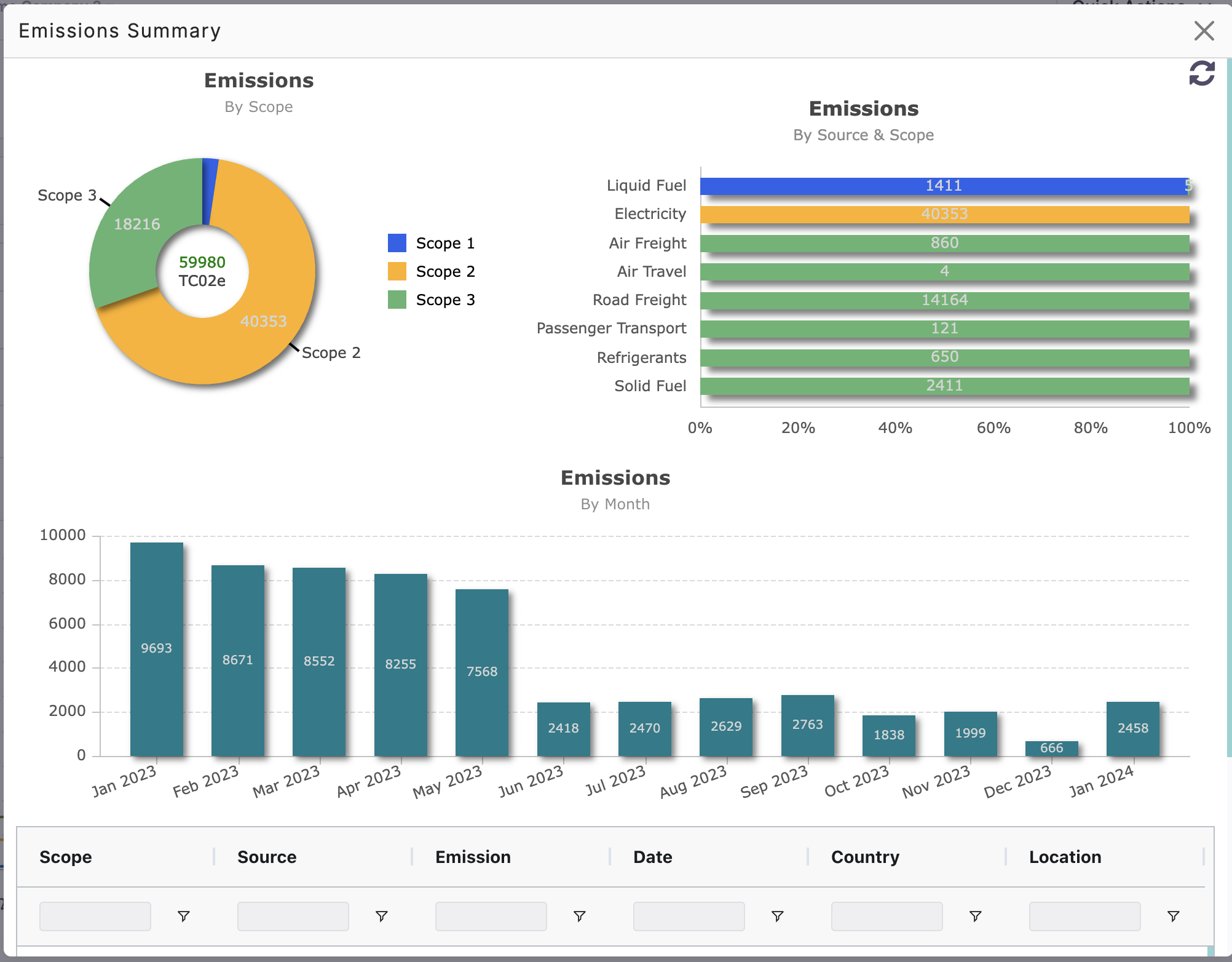Click the Jan 2023 bar showing 9693

(x=156, y=649)
